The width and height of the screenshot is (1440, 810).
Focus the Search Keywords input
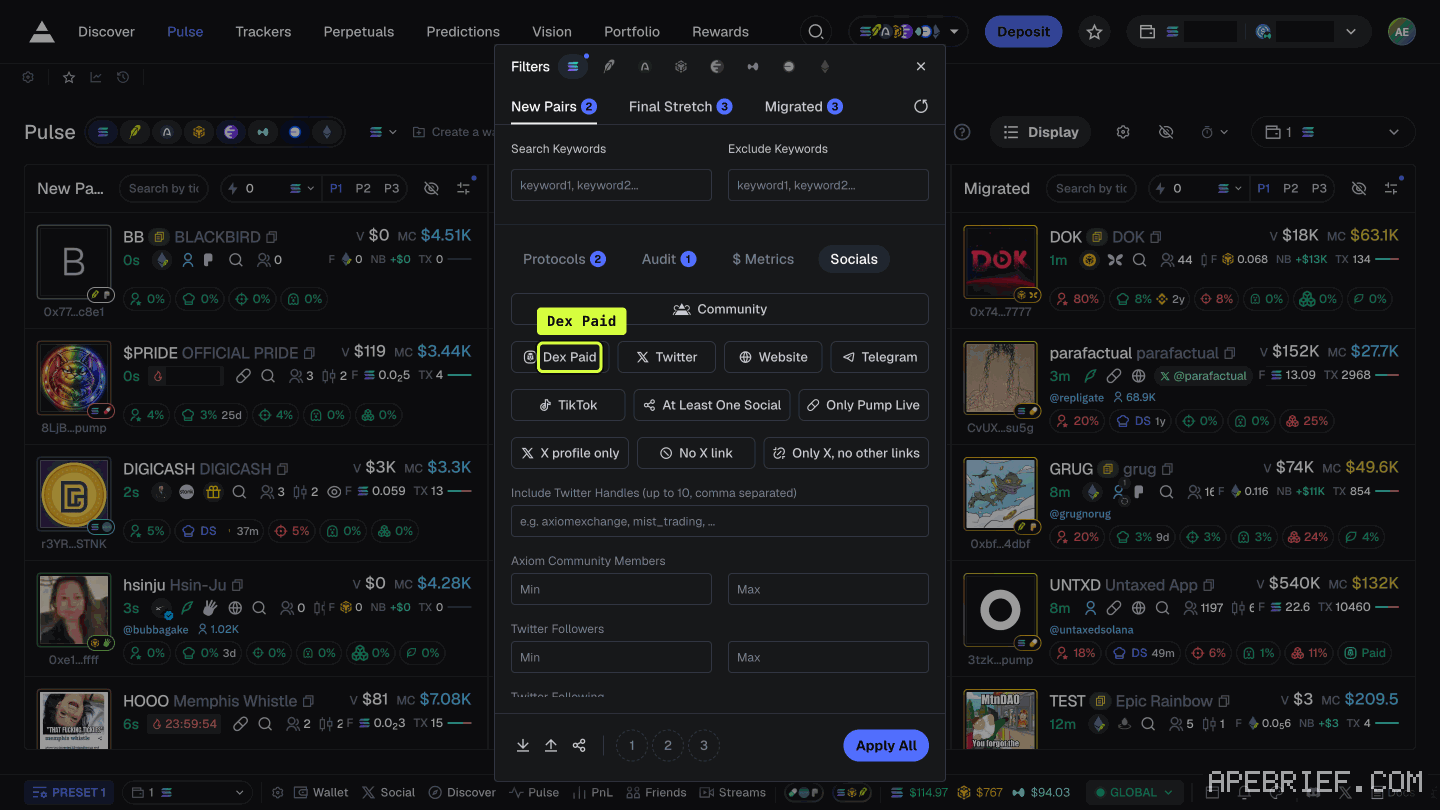[x=611, y=185]
